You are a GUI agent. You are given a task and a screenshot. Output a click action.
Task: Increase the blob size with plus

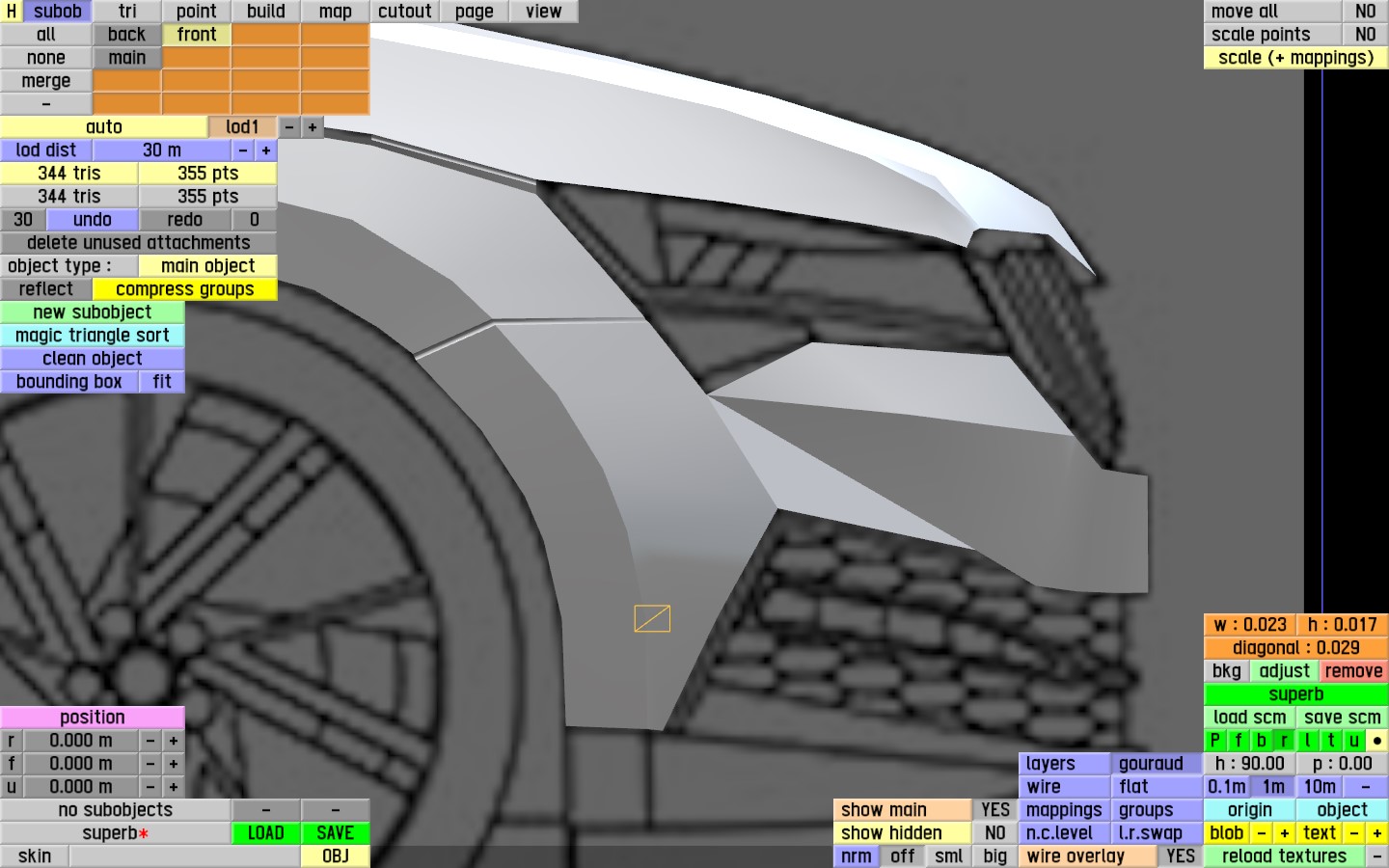[1285, 833]
